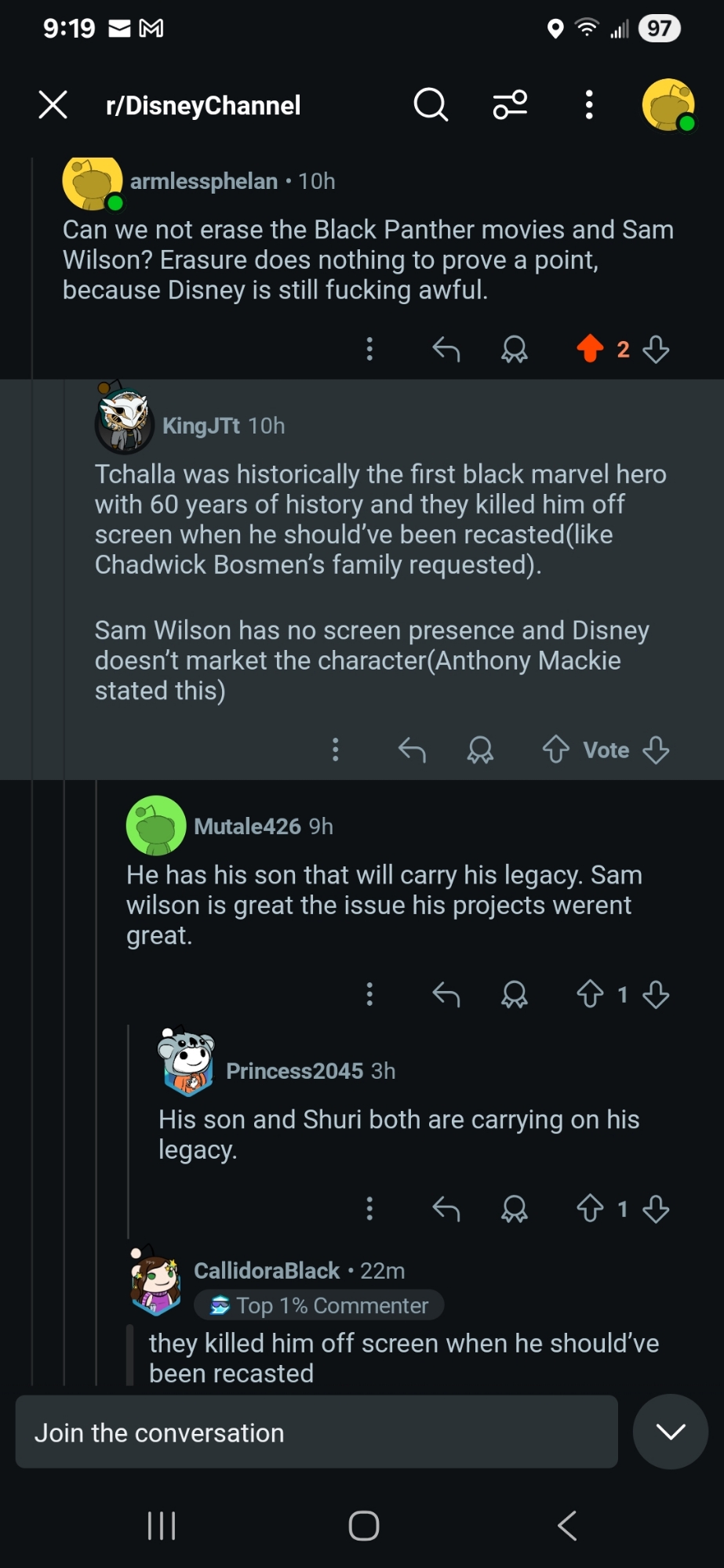Open the CallidoraBlack user profile
Viewport: 724px width, 1568px height.
(267, 1270)
